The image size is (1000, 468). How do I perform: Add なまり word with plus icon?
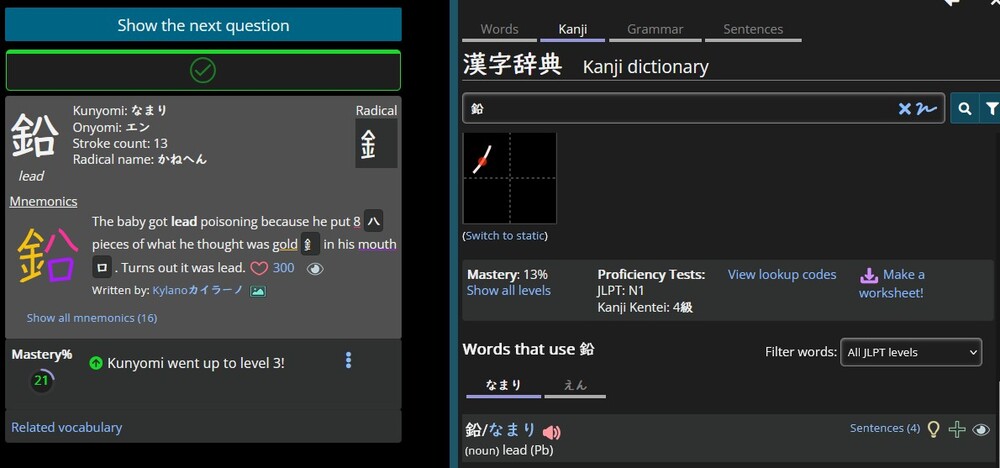pos(957,429)
